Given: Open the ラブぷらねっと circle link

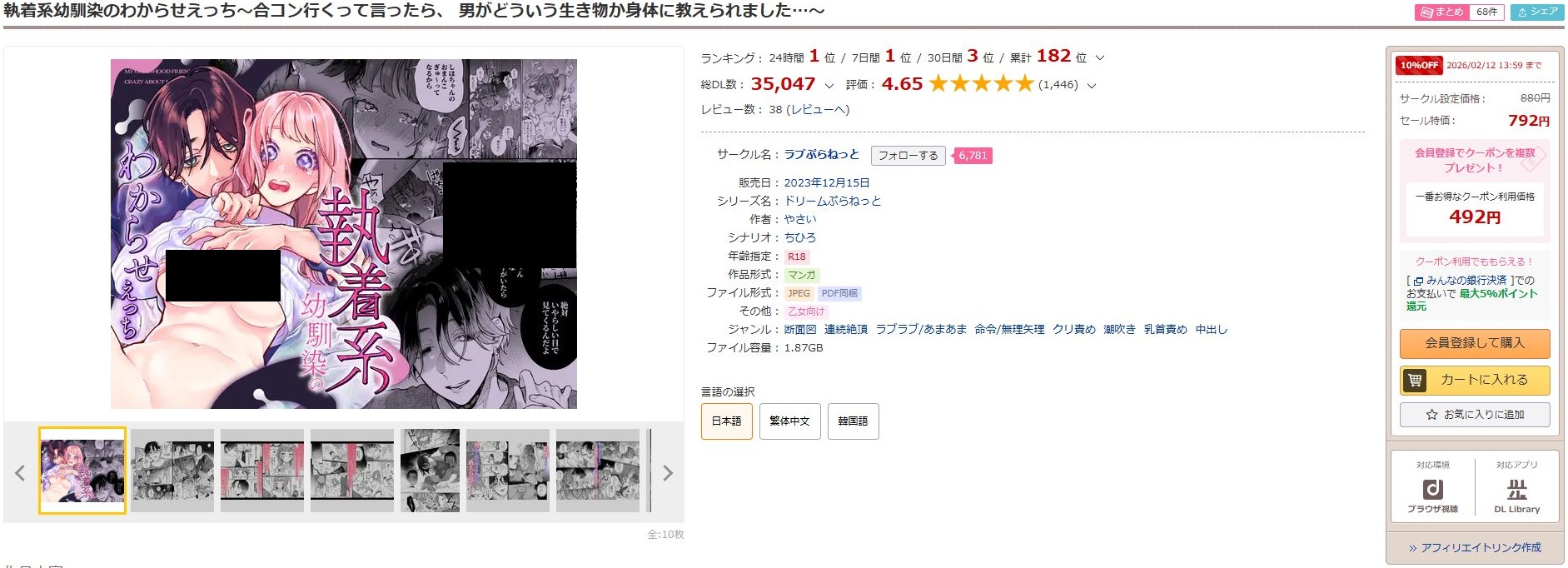Looking at the screenshot, I should pyautogui.click(x=822, y=155).
